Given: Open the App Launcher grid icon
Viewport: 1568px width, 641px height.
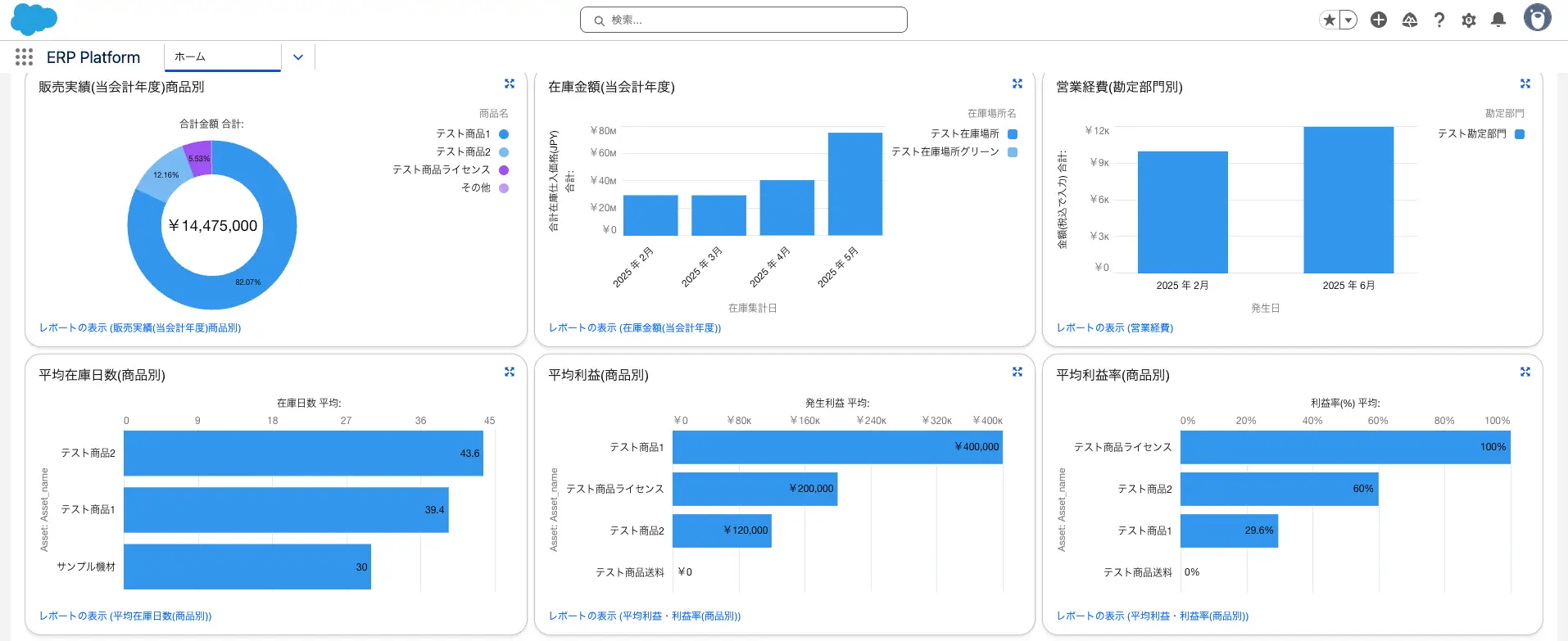Looking at the screenshot, I should [x=24, y=57].
